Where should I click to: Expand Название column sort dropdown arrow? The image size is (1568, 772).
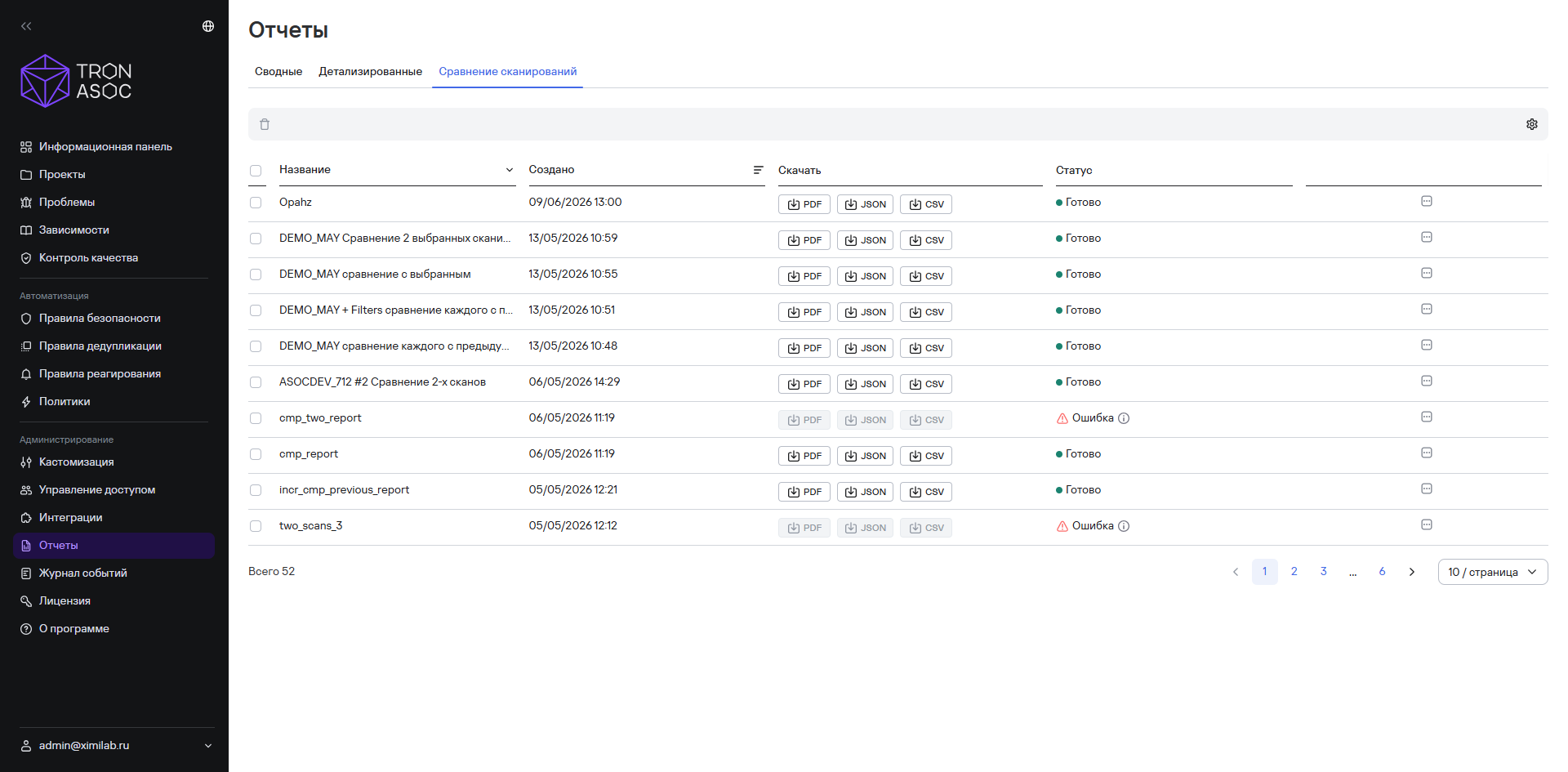(510, 170)
